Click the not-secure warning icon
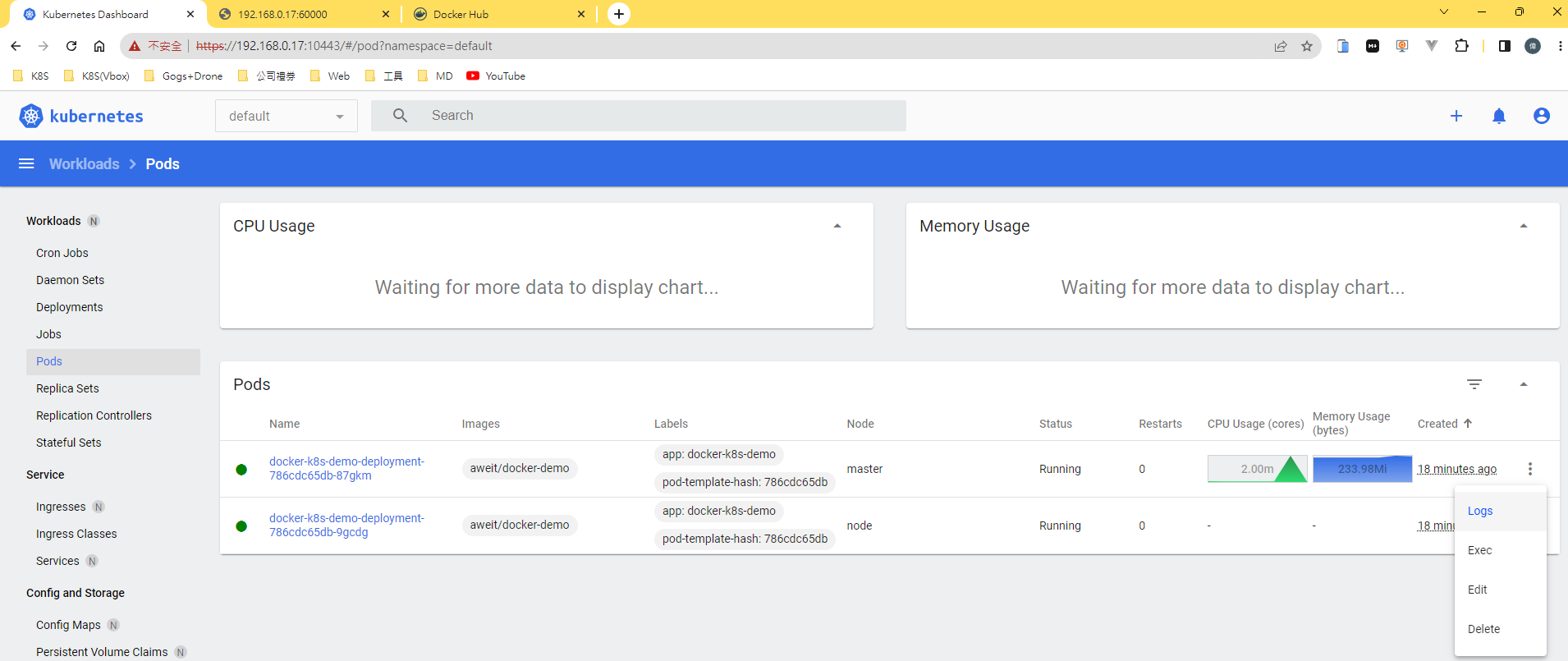 point(135,46)
